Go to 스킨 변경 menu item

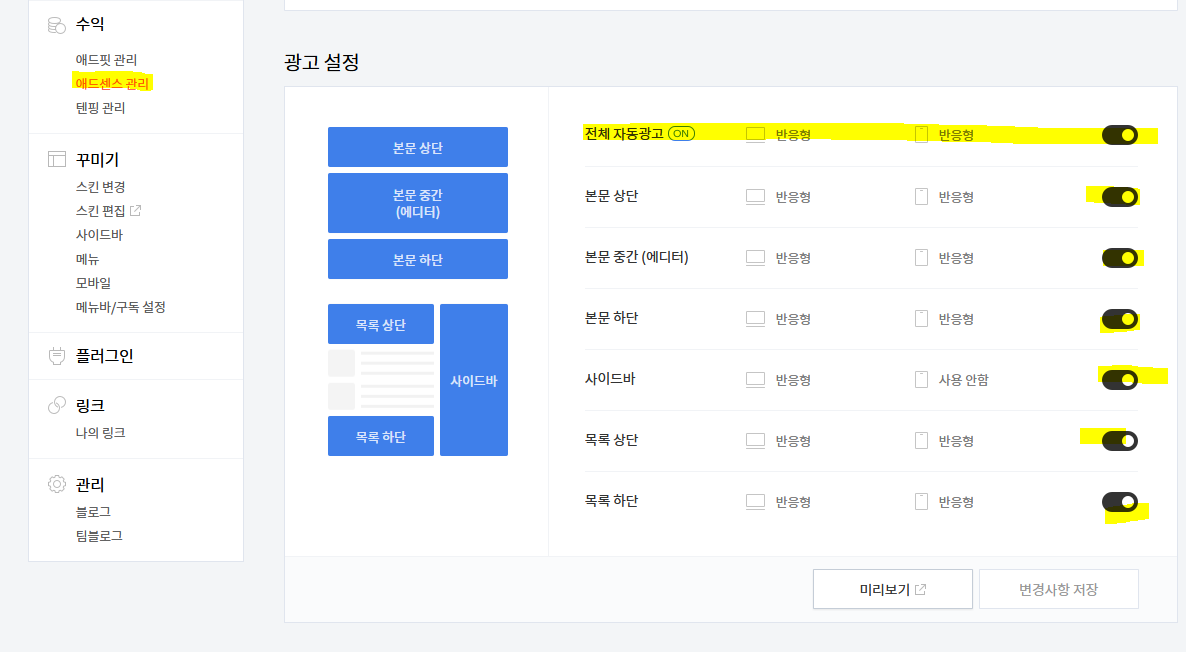(100, 187)
